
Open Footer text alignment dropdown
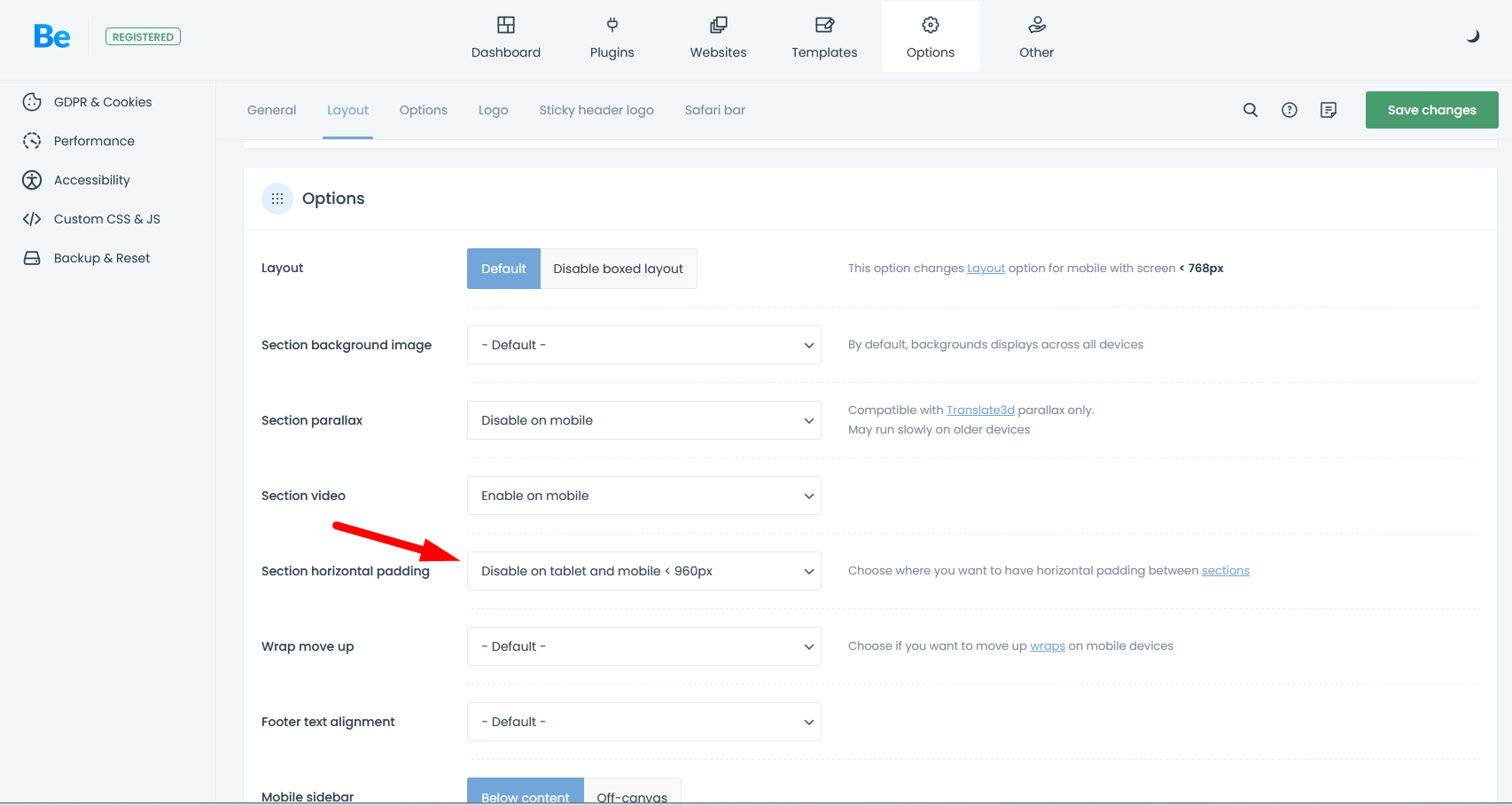(x=644, y=722)
